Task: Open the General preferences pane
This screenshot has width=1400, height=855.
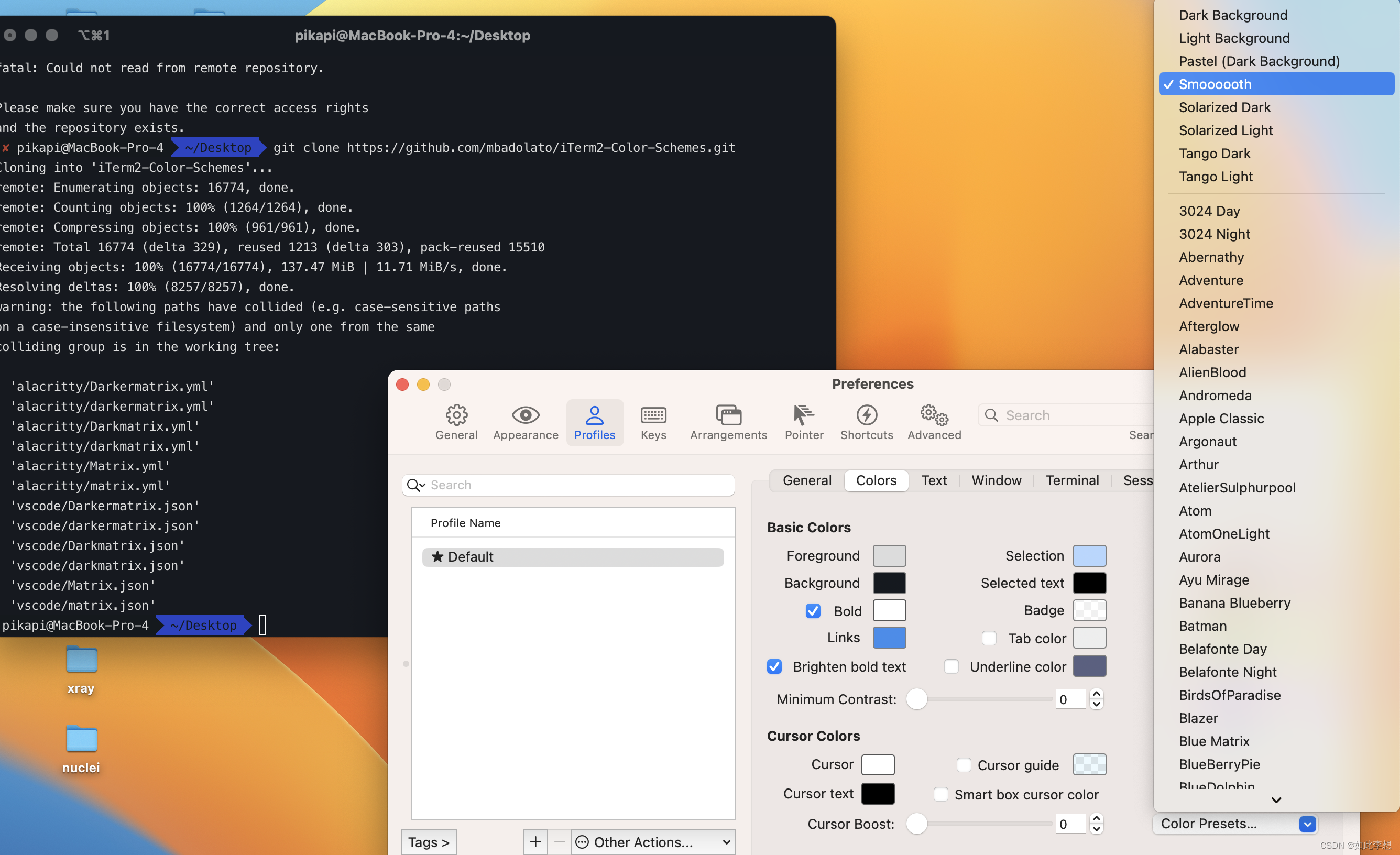Action: pyautogui.click(x=456, y=422)
